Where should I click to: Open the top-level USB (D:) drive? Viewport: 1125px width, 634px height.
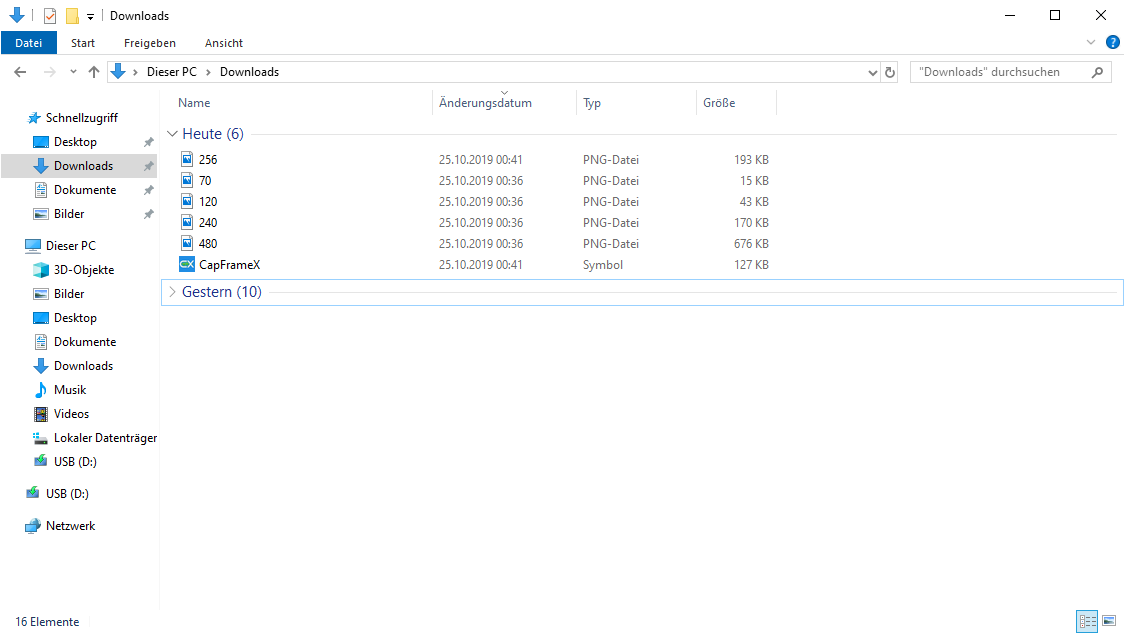(67, 493)
